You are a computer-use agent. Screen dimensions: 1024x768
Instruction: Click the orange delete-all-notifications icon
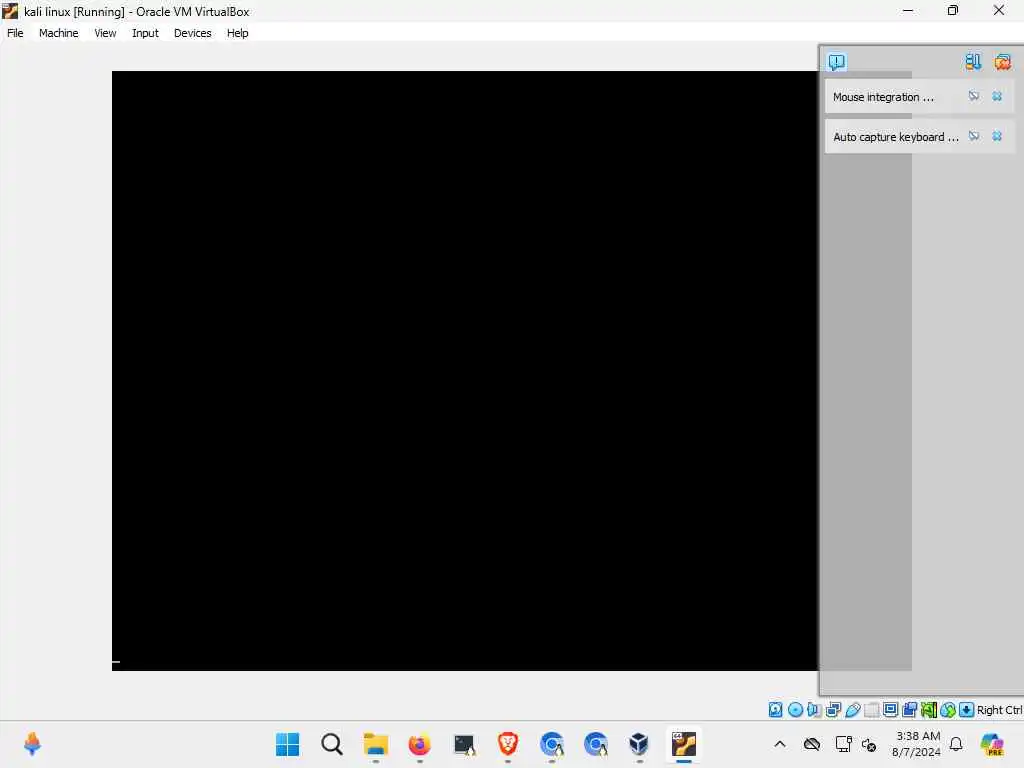pyautogui.click(x=1002, y=61)
